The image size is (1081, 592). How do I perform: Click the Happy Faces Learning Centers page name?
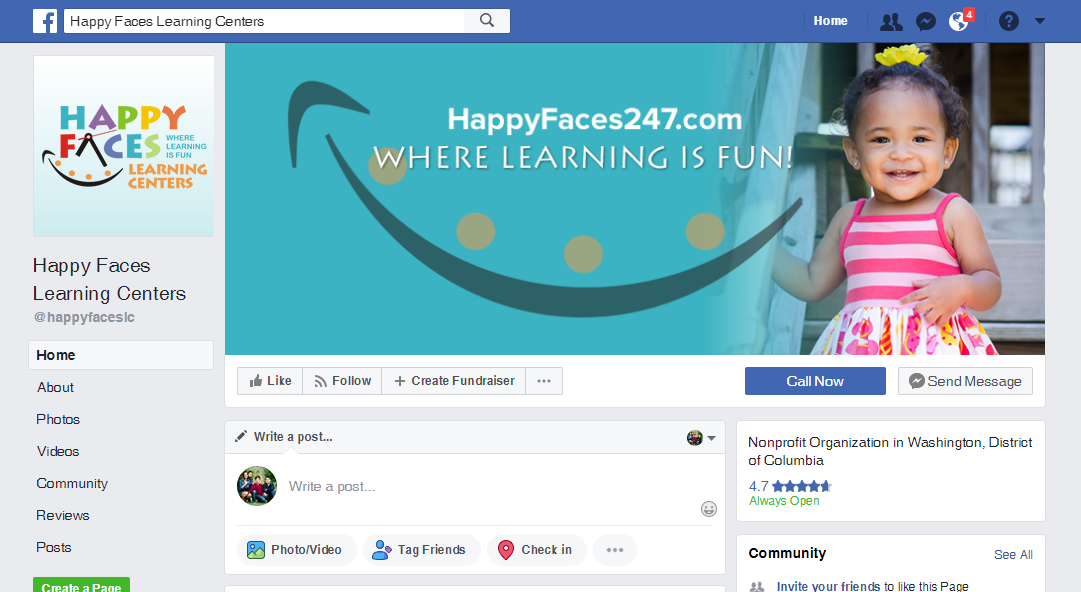[x=109, y=279]
